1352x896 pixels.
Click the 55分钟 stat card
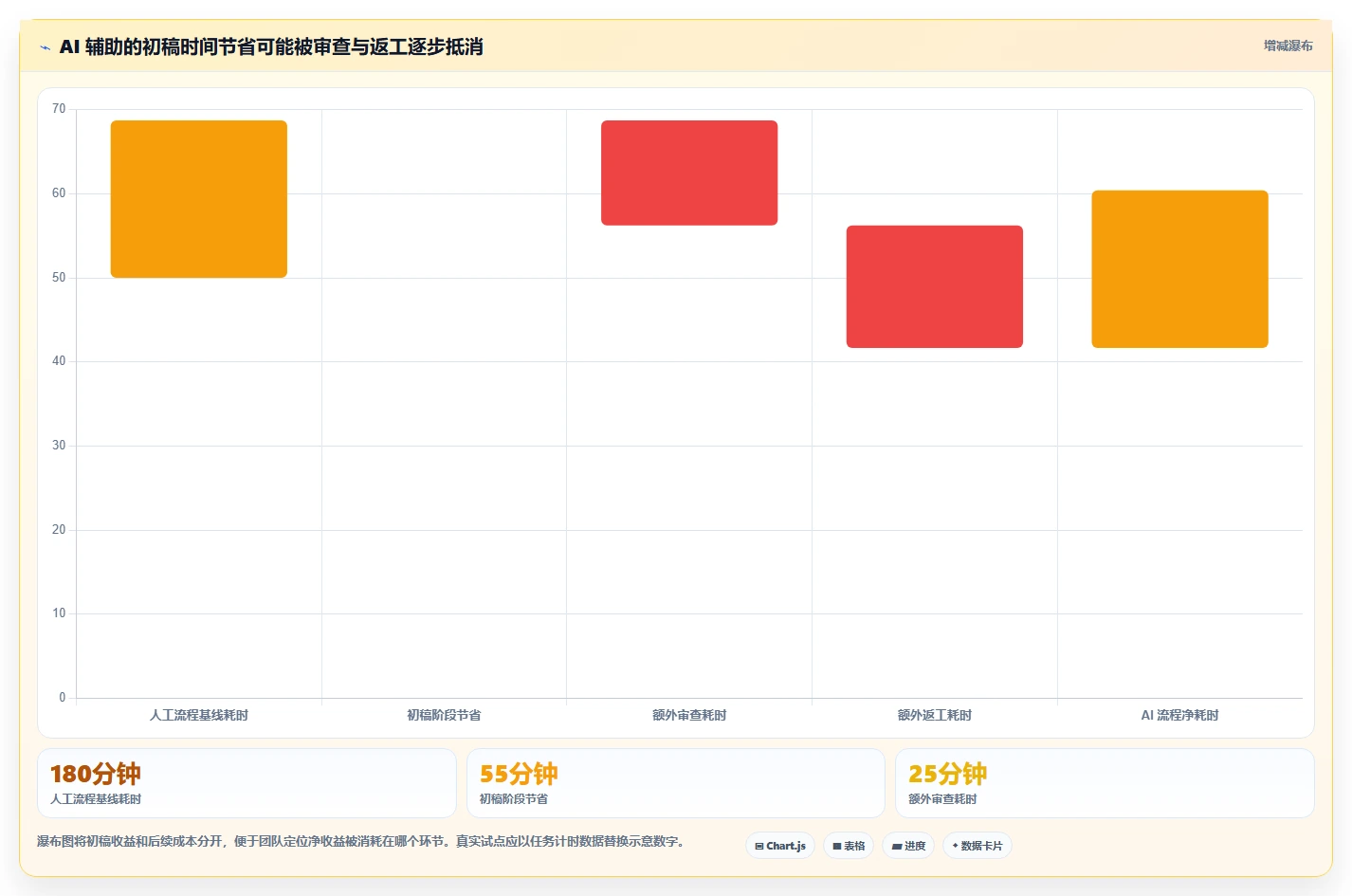coord(675,783)
